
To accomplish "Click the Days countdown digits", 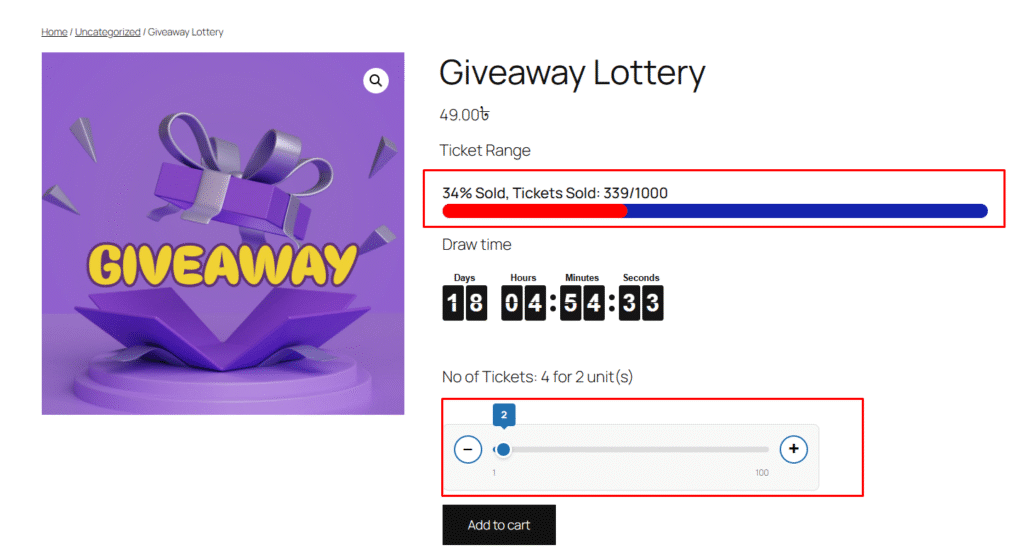I will (465, 302).
